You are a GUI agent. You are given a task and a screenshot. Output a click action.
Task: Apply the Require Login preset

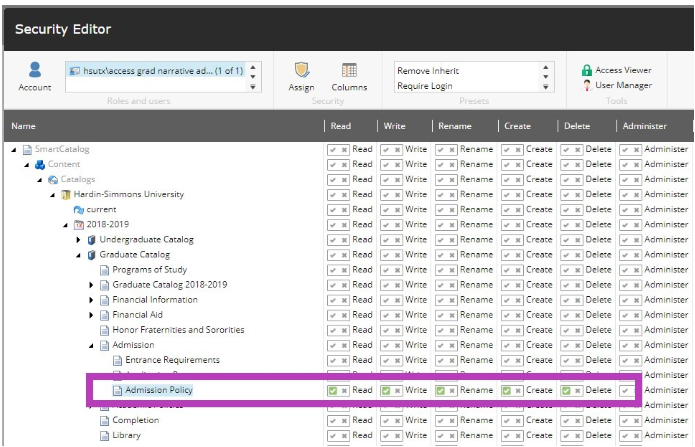425,86
